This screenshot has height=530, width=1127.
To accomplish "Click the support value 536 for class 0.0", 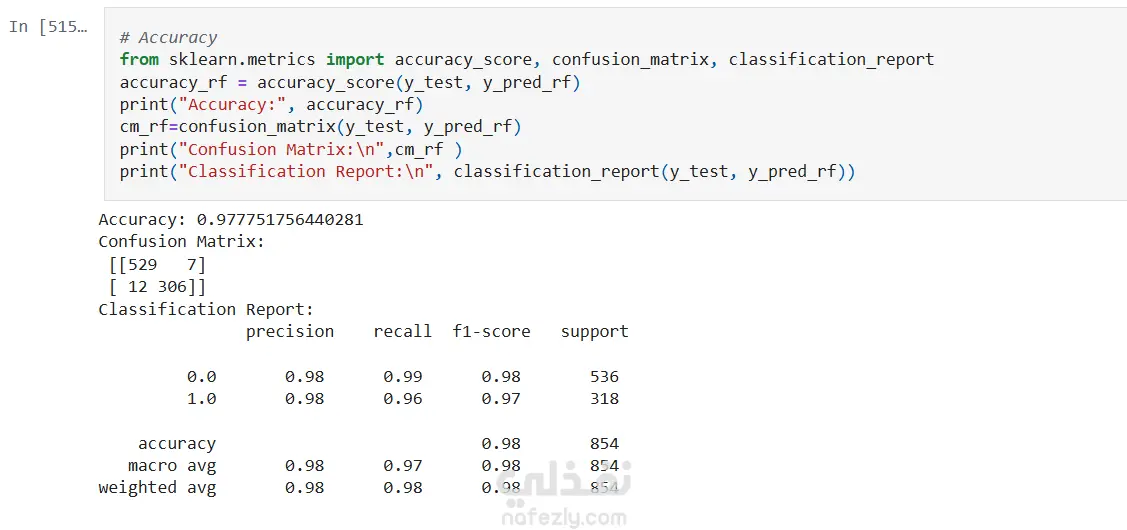I will pos(604,376).
